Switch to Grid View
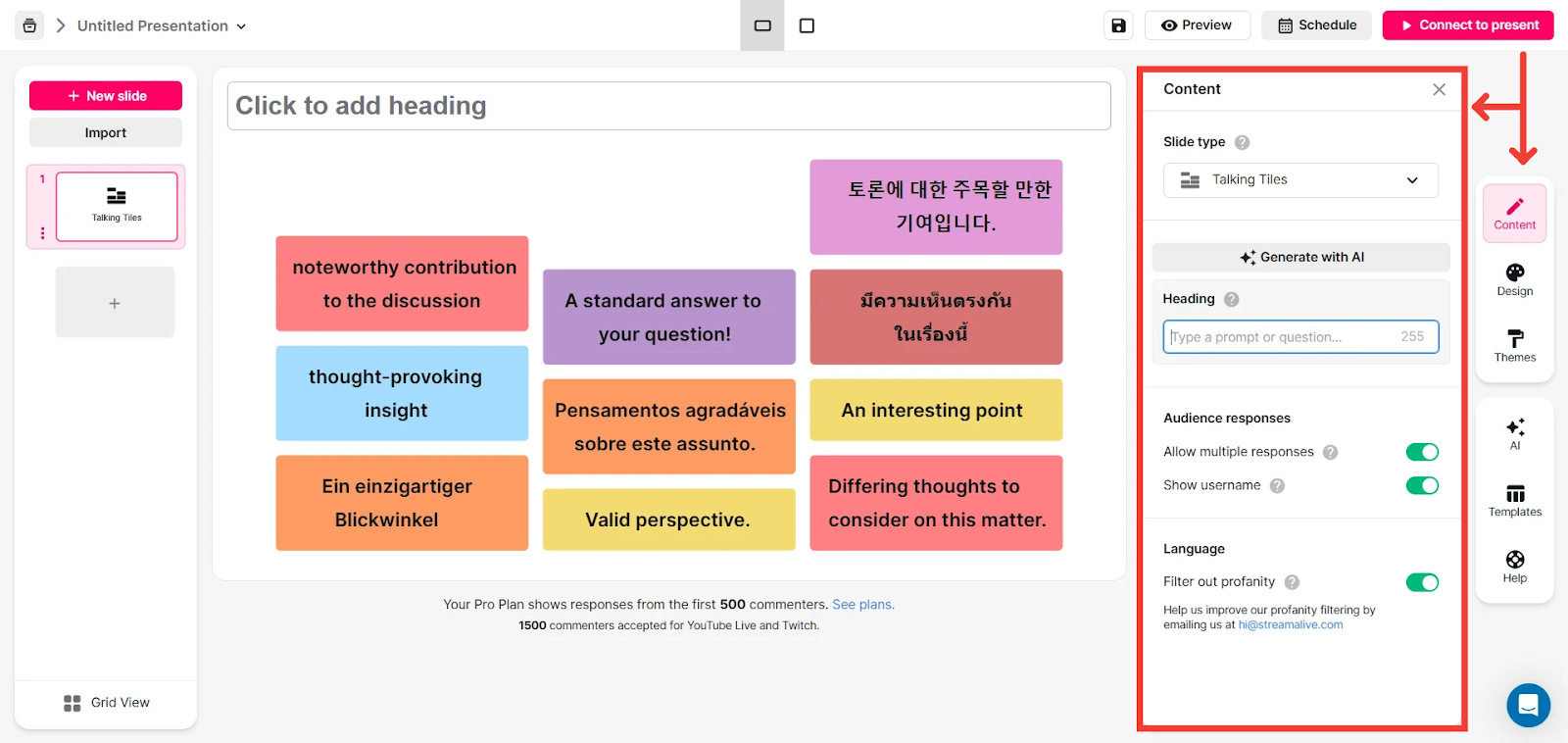Image resolution: width=1568 pixels, height=743 pixels. (106, 703)
